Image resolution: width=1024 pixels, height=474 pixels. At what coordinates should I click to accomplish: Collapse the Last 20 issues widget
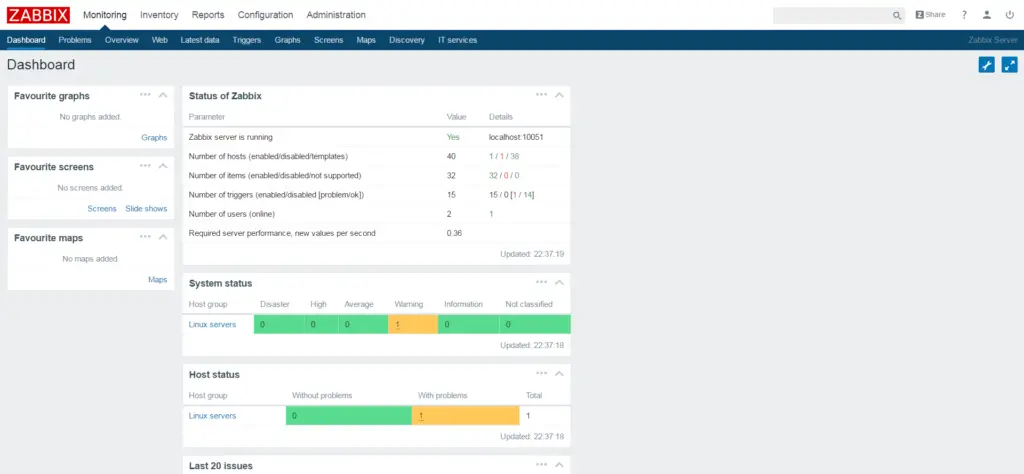pyautogui.click(x=559, y=466)
